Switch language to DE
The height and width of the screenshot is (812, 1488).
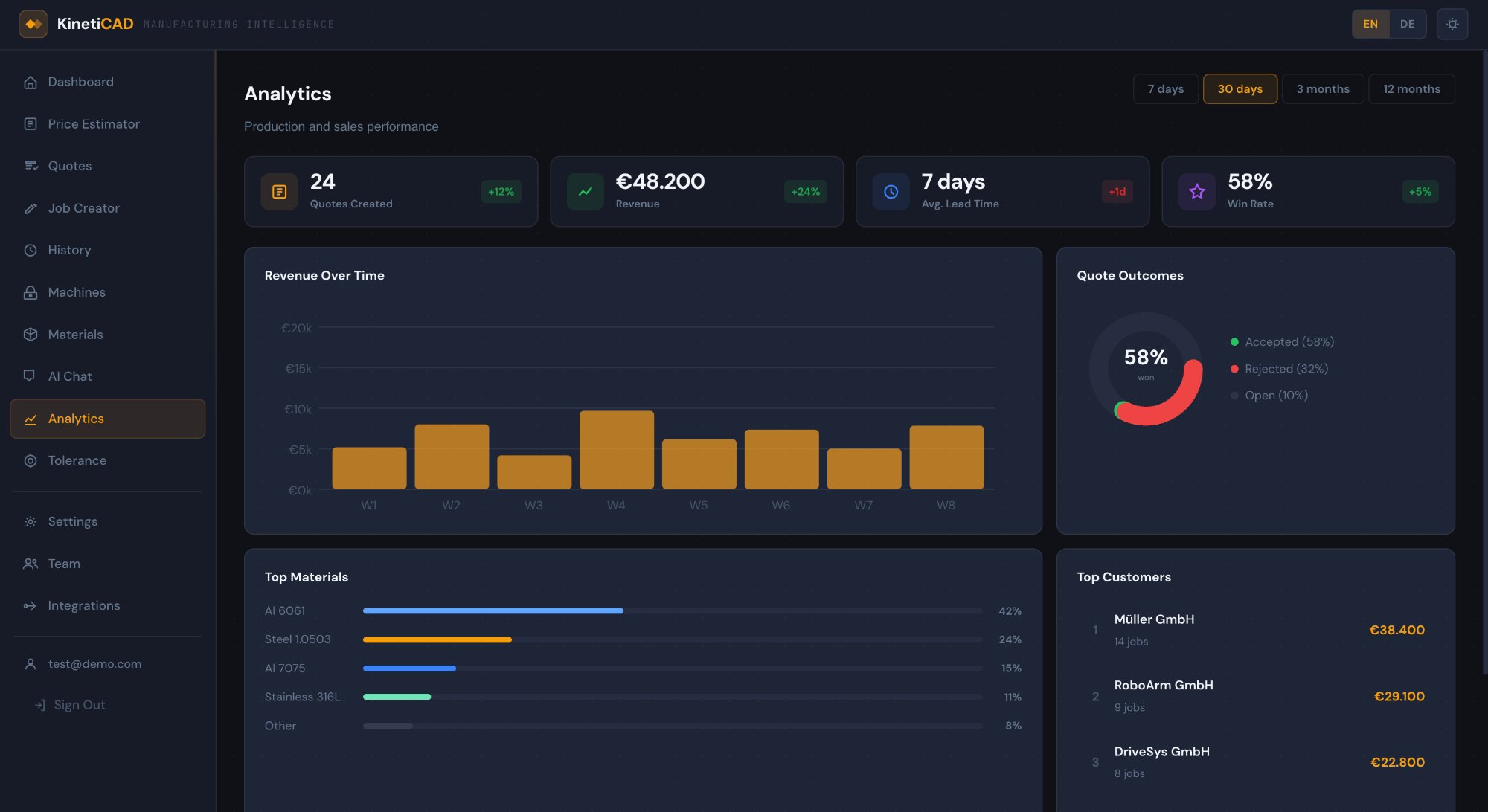click(1407, 24)
